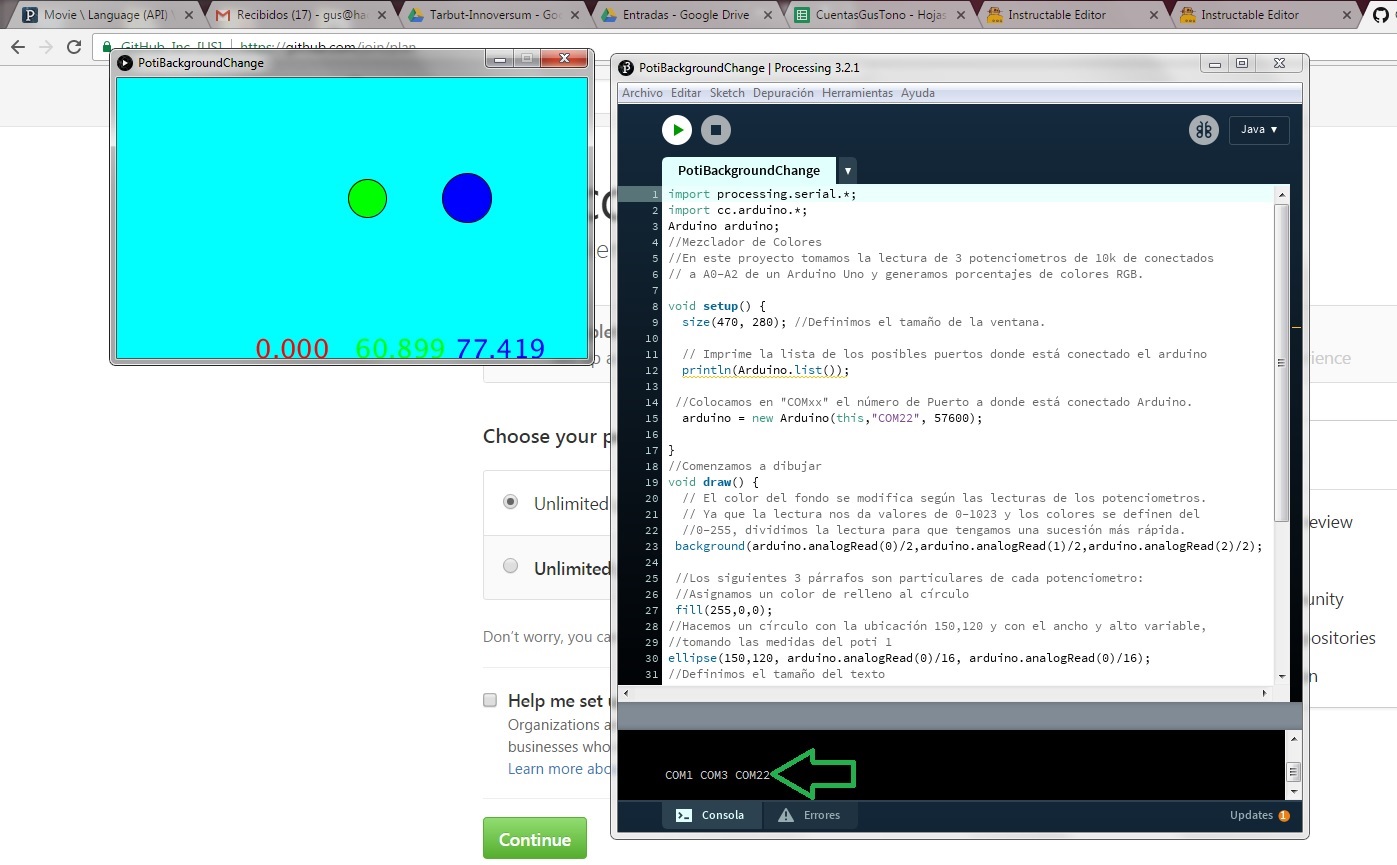
Task: Click the code line "import processing.serial.*;"
Action: tap(762, 194)
